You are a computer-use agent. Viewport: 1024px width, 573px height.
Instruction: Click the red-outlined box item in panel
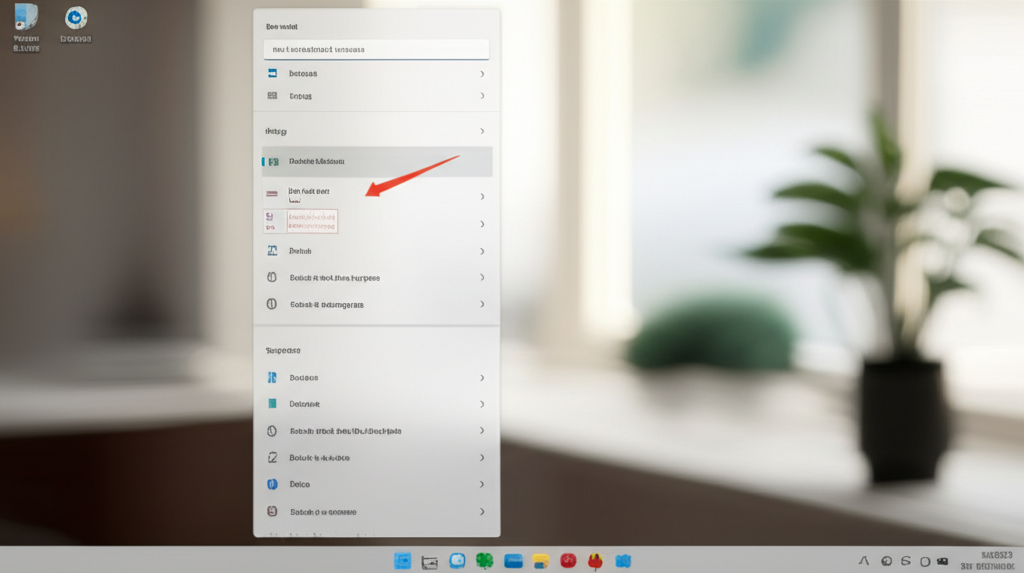(311, 220)
